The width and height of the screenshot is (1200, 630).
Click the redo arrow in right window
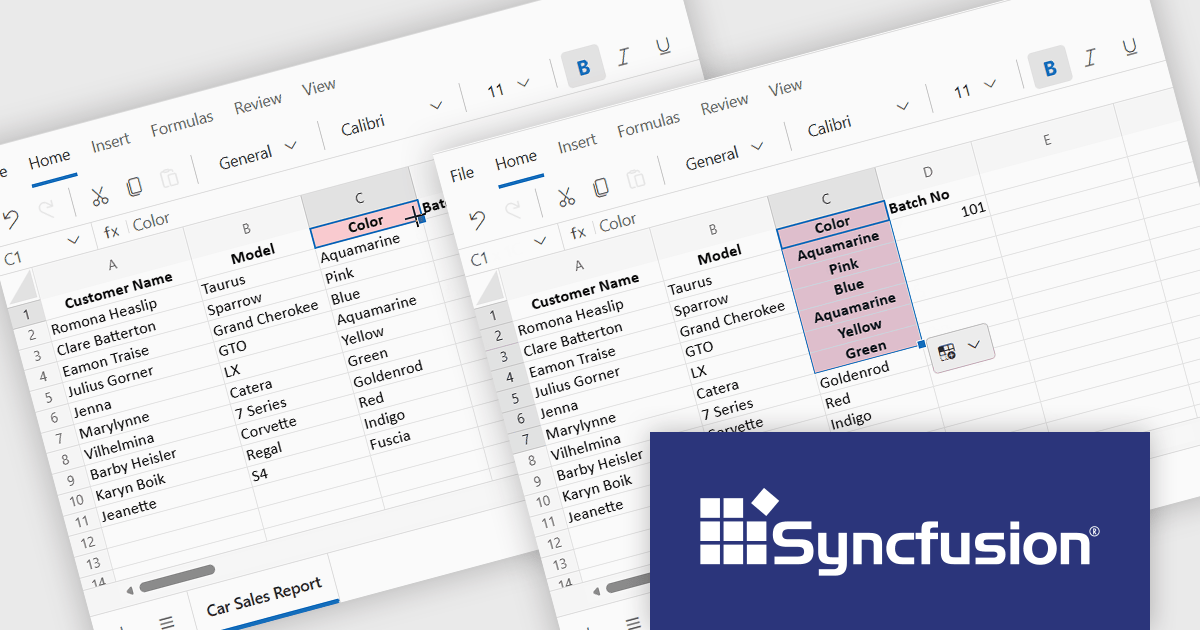pyautogui.click(x=513, y=209)
